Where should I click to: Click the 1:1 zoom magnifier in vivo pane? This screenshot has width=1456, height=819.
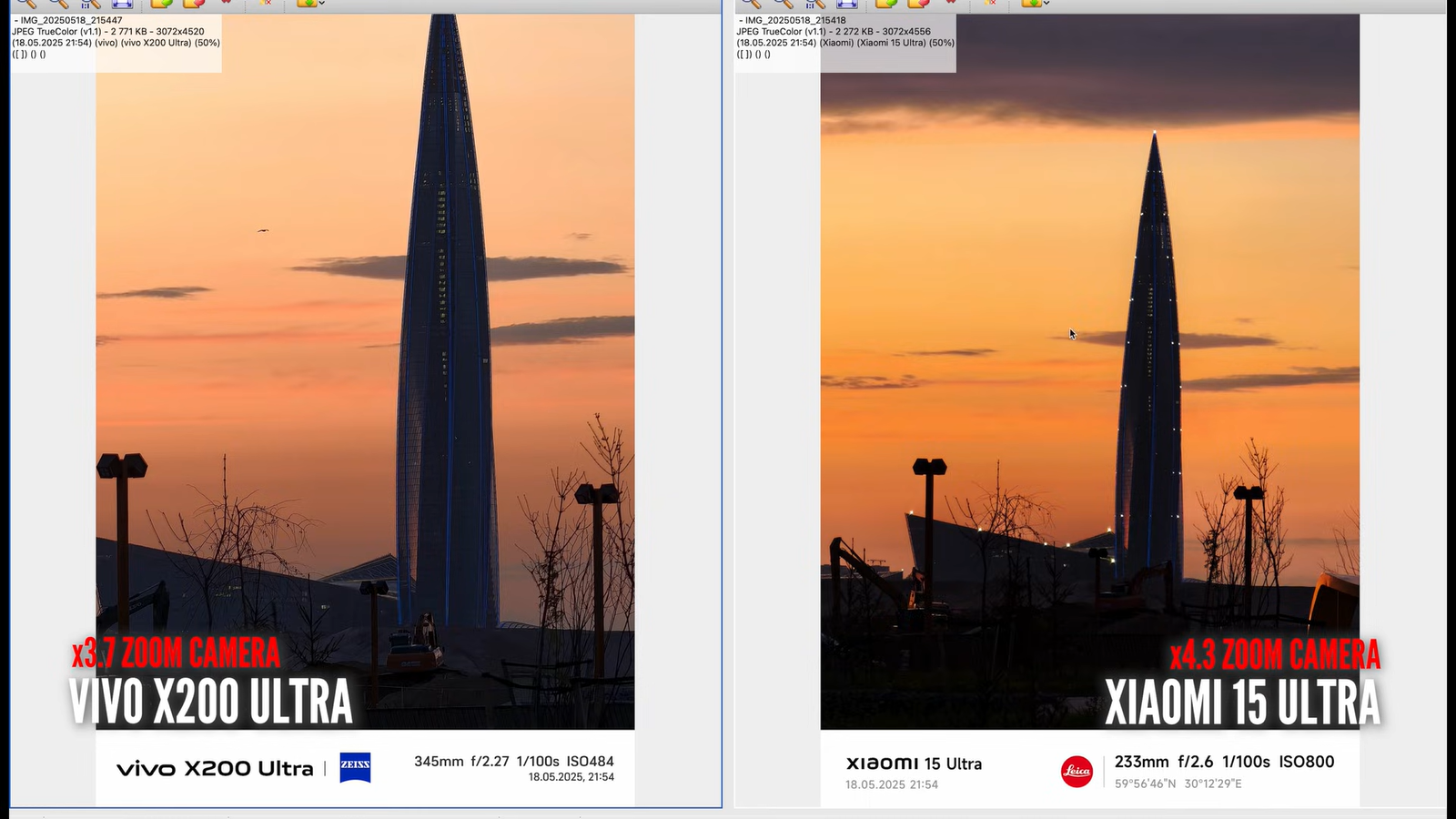89,4
